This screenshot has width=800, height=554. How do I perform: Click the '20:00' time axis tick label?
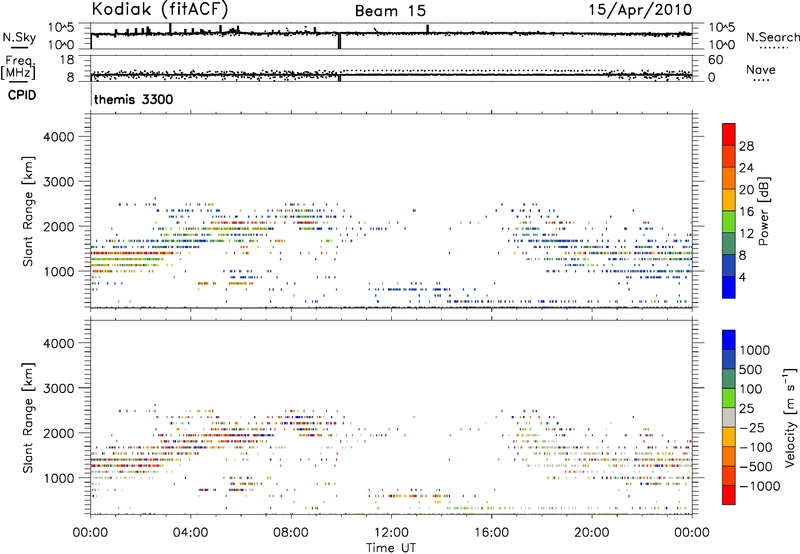591,533
